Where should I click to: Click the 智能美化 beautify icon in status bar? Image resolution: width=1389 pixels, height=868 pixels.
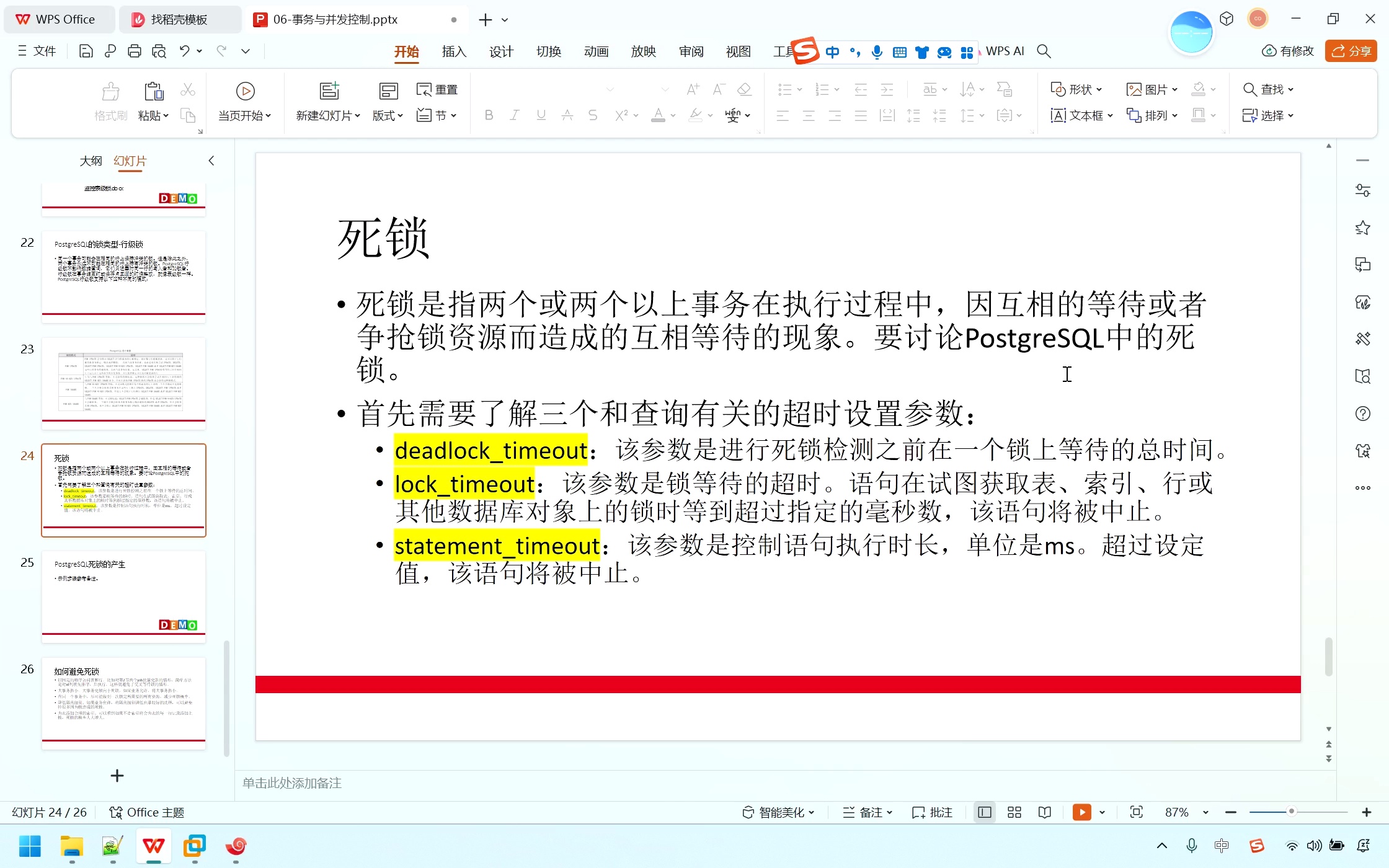(x=748, y=812)
